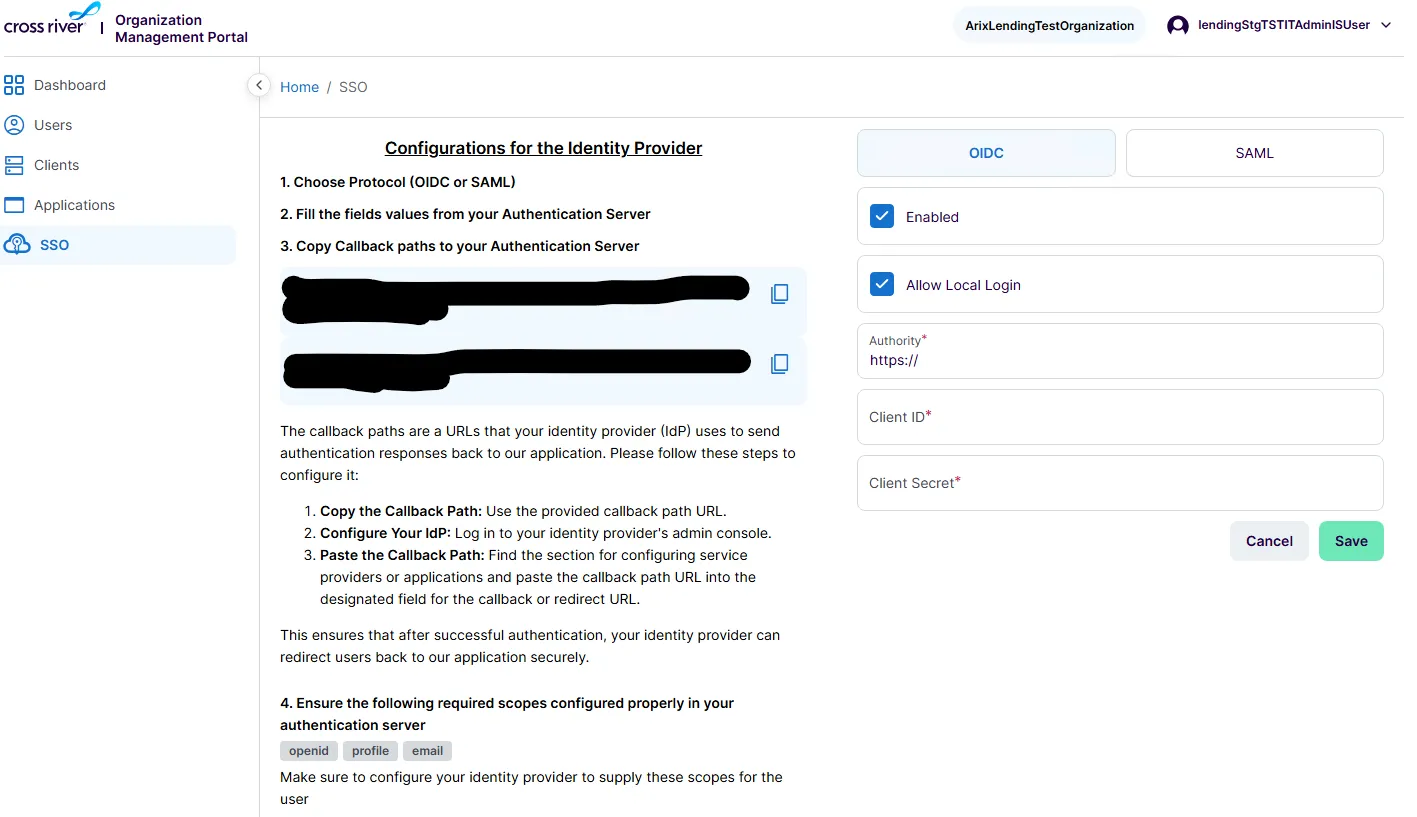Viewport: 1417px width, 817px height.
Task: Open the ArixLendingTestOrganization selector
Action: [x=1049, y=26]
